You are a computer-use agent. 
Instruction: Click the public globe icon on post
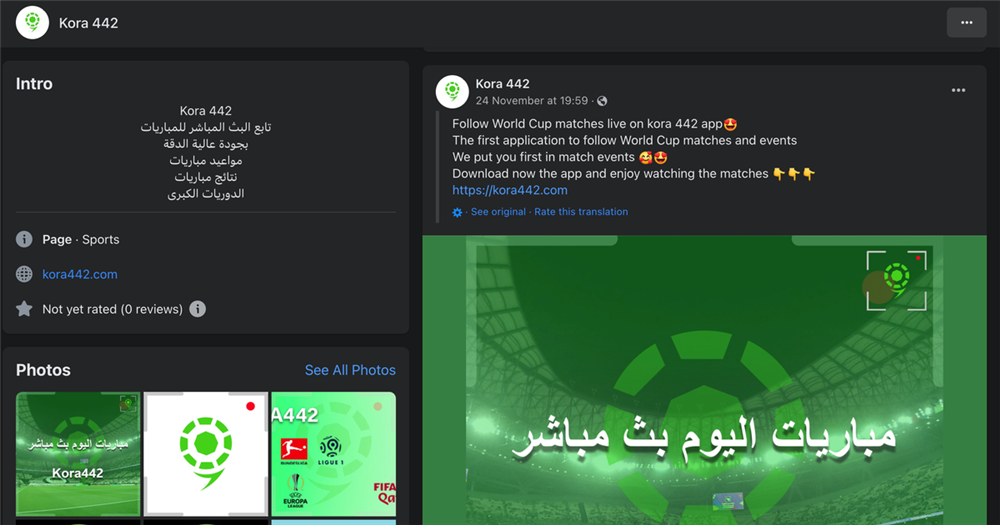[x=602, y=101]
